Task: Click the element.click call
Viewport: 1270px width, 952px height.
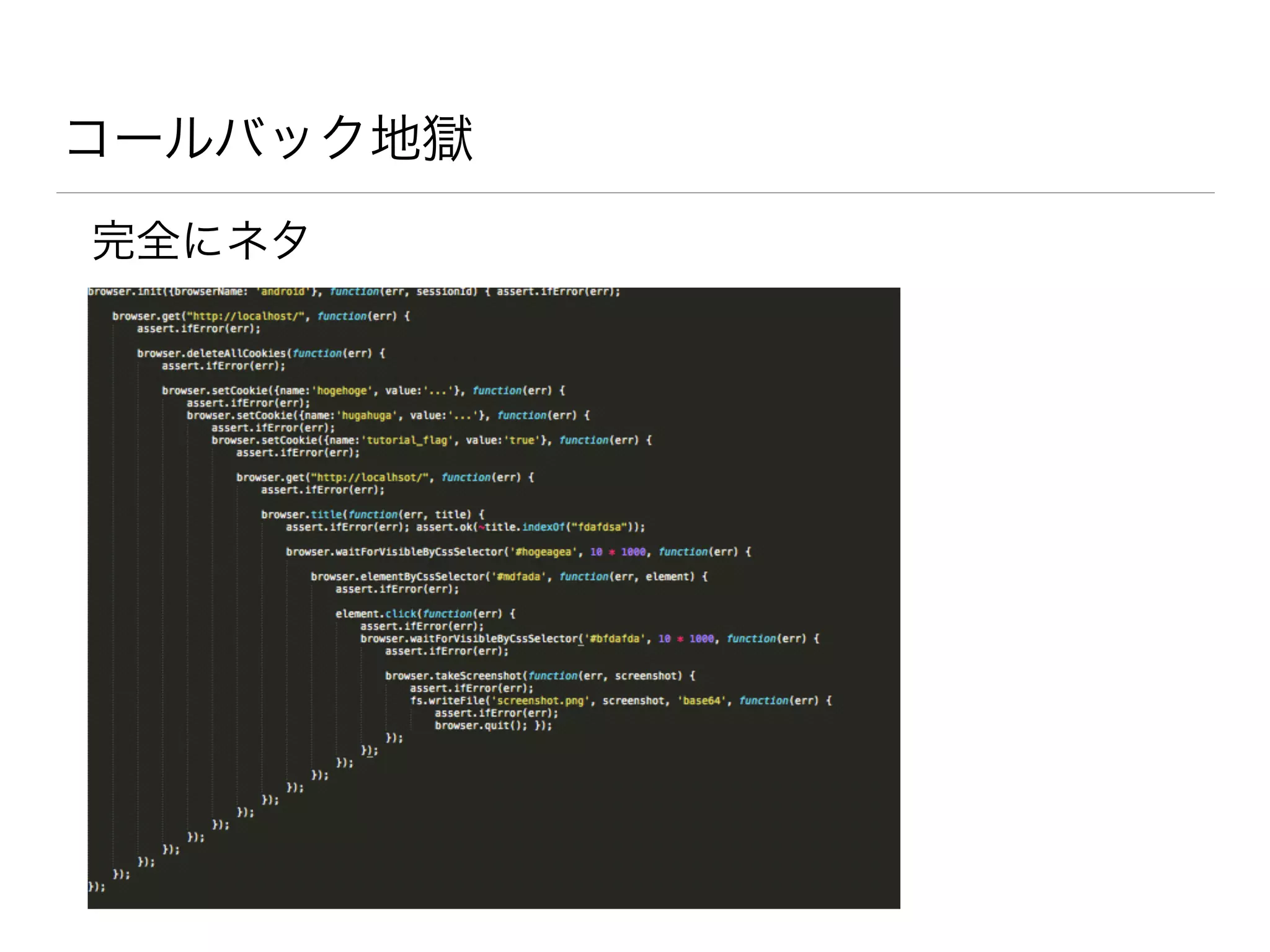Action: tap(376, 614)
